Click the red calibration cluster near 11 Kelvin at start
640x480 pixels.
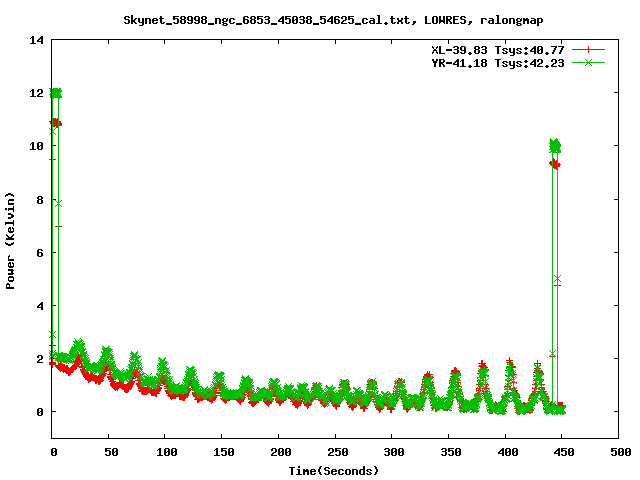pyautogui.click(x=56, y=122)
